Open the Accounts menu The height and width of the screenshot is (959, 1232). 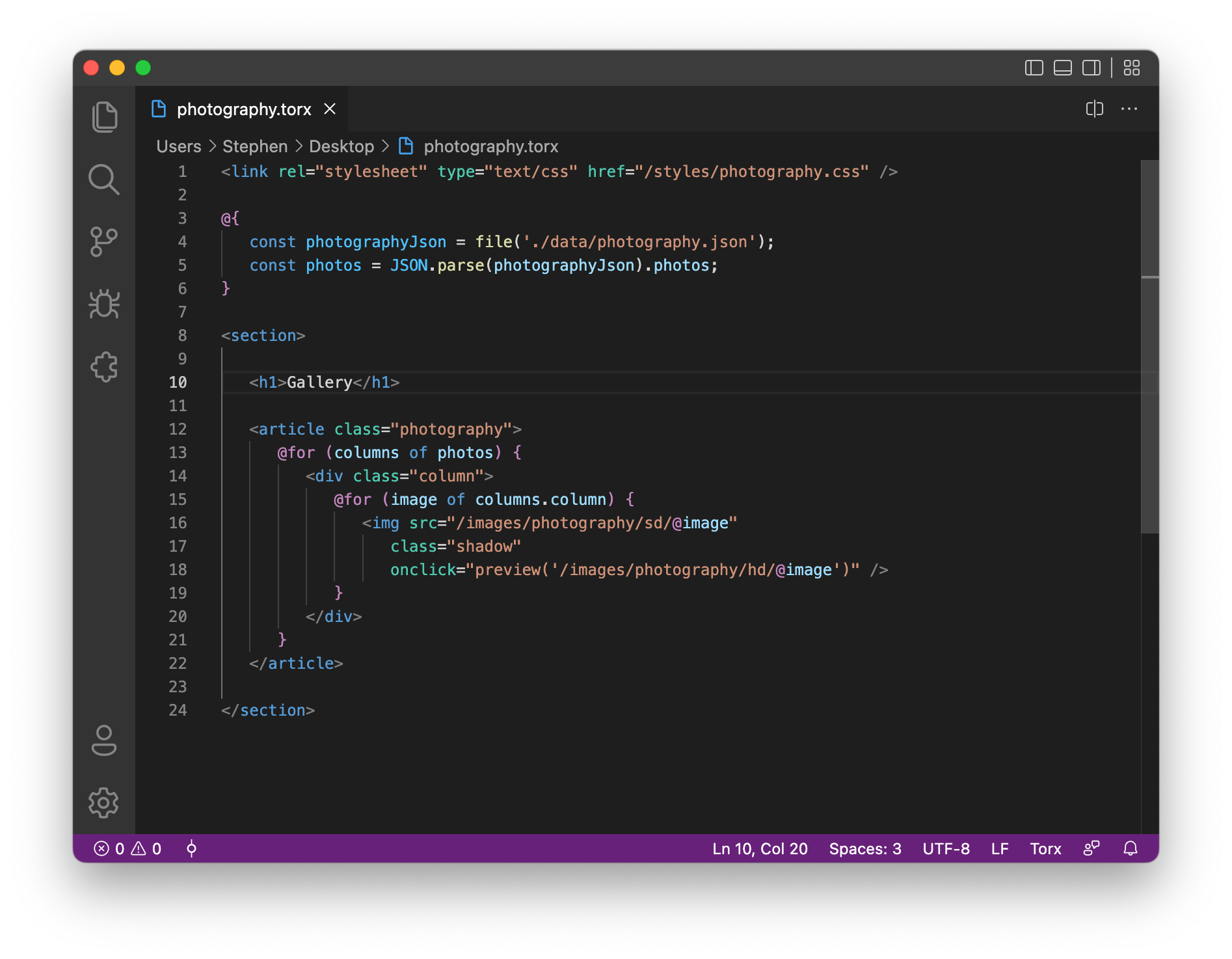104,741
